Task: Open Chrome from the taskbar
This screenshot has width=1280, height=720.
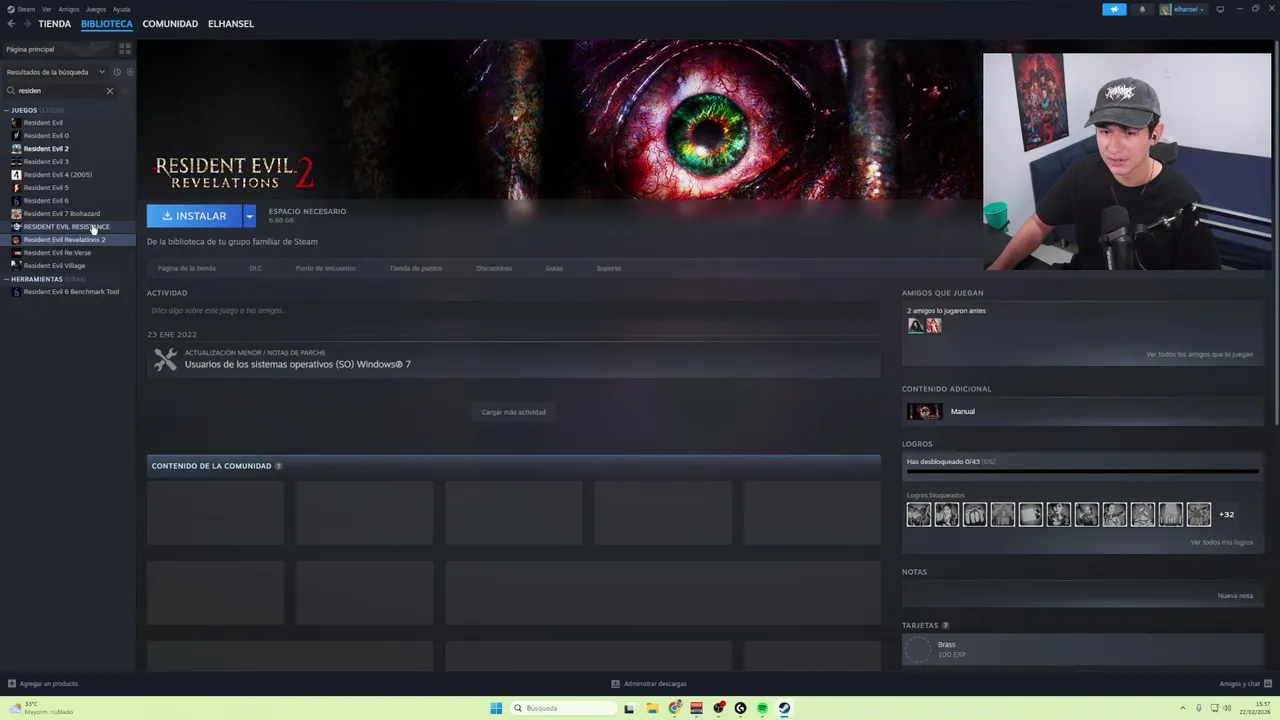Action: tap(675, 708)
